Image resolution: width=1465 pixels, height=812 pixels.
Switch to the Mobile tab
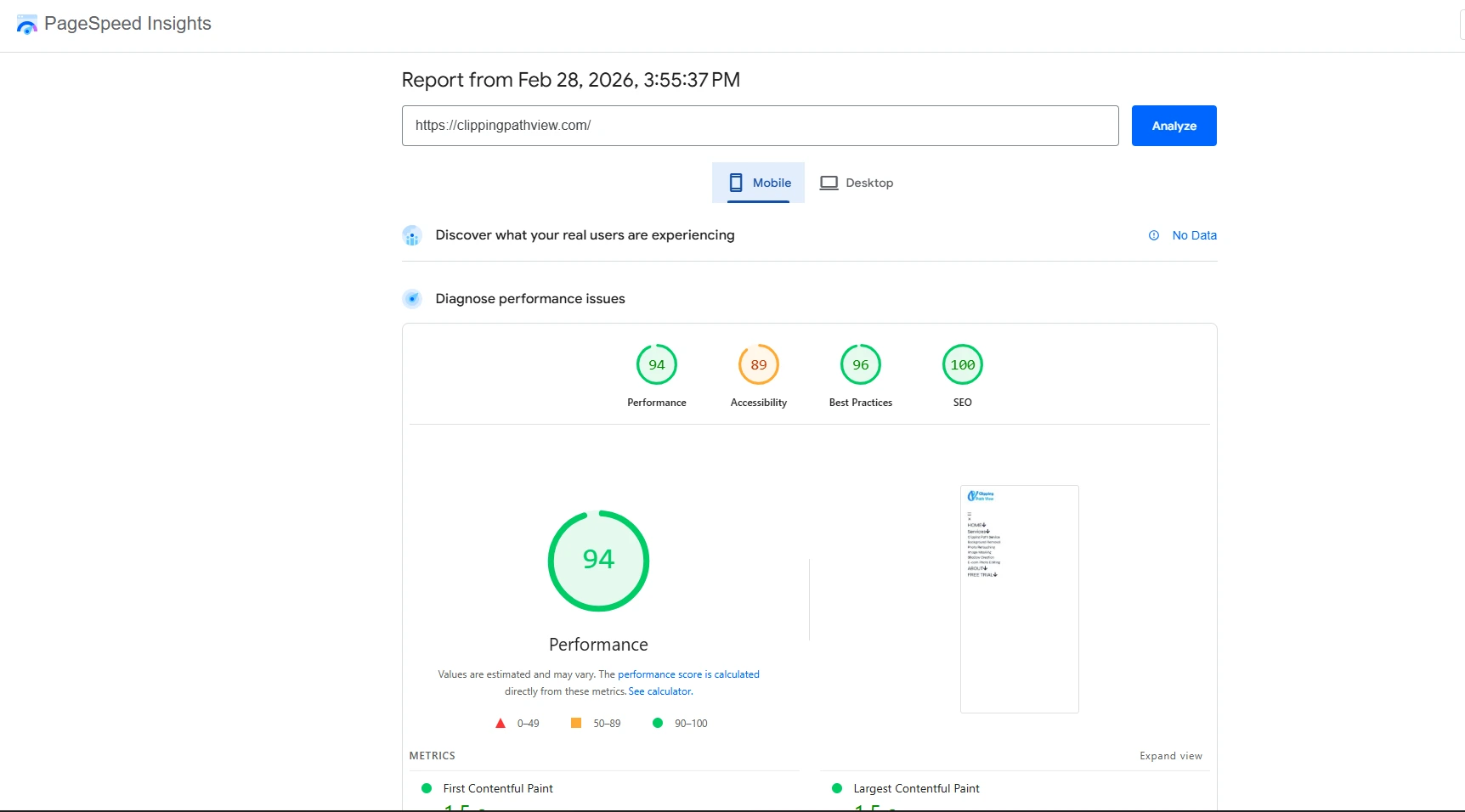tap(759, 183)
